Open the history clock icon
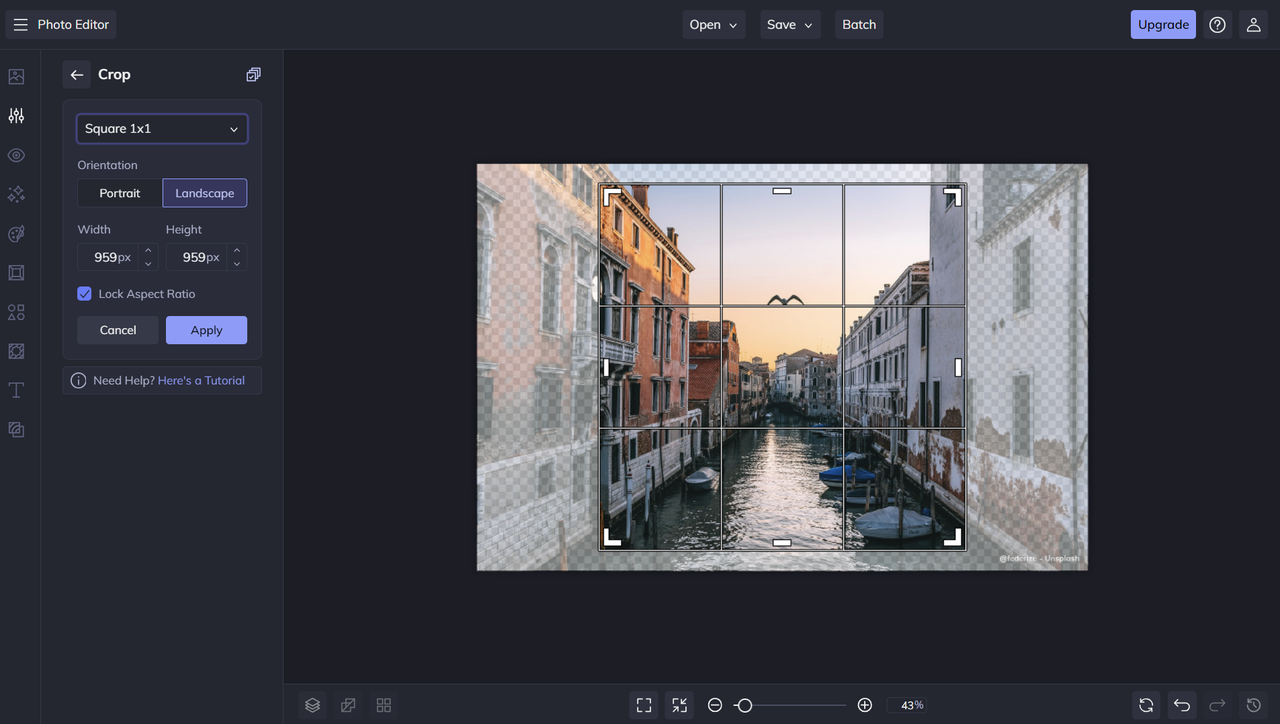The width and height of the screenshot is (1280, 724). point(1253,705)
